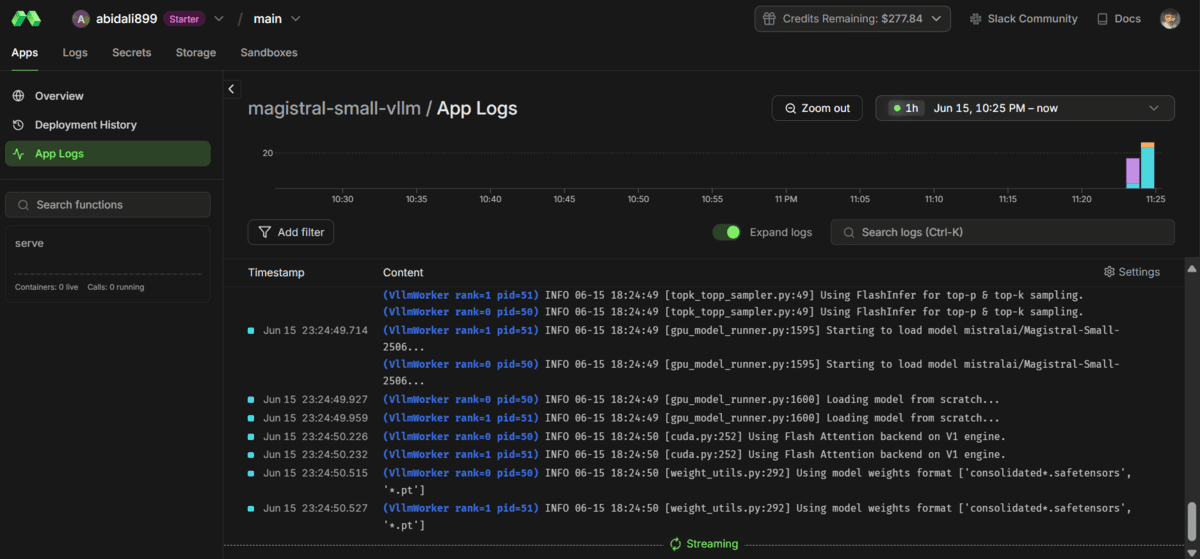Open Deployment History in the sidebar

click(x=85, y=125)
